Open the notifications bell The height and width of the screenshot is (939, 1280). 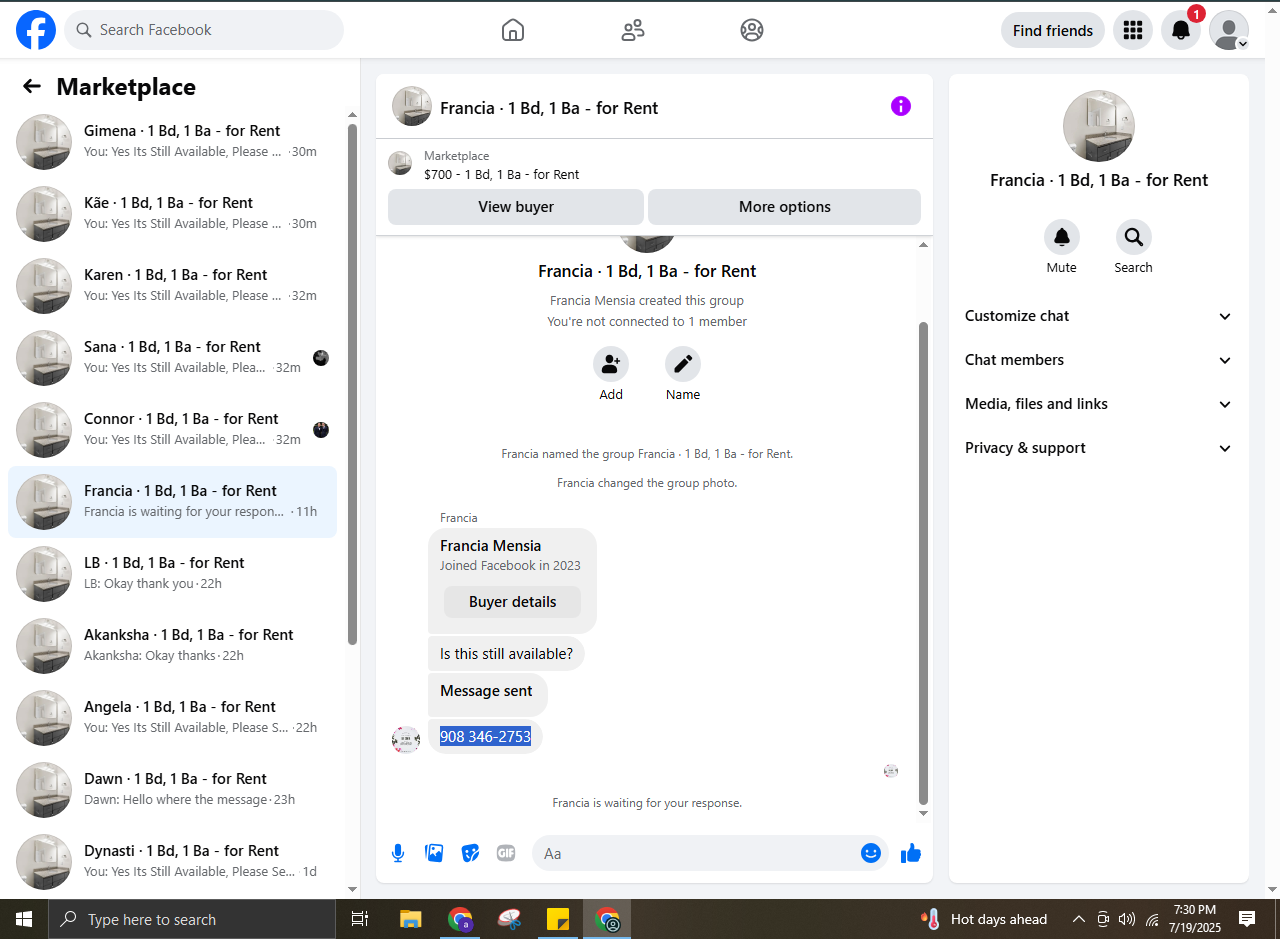coord(1181,30)
